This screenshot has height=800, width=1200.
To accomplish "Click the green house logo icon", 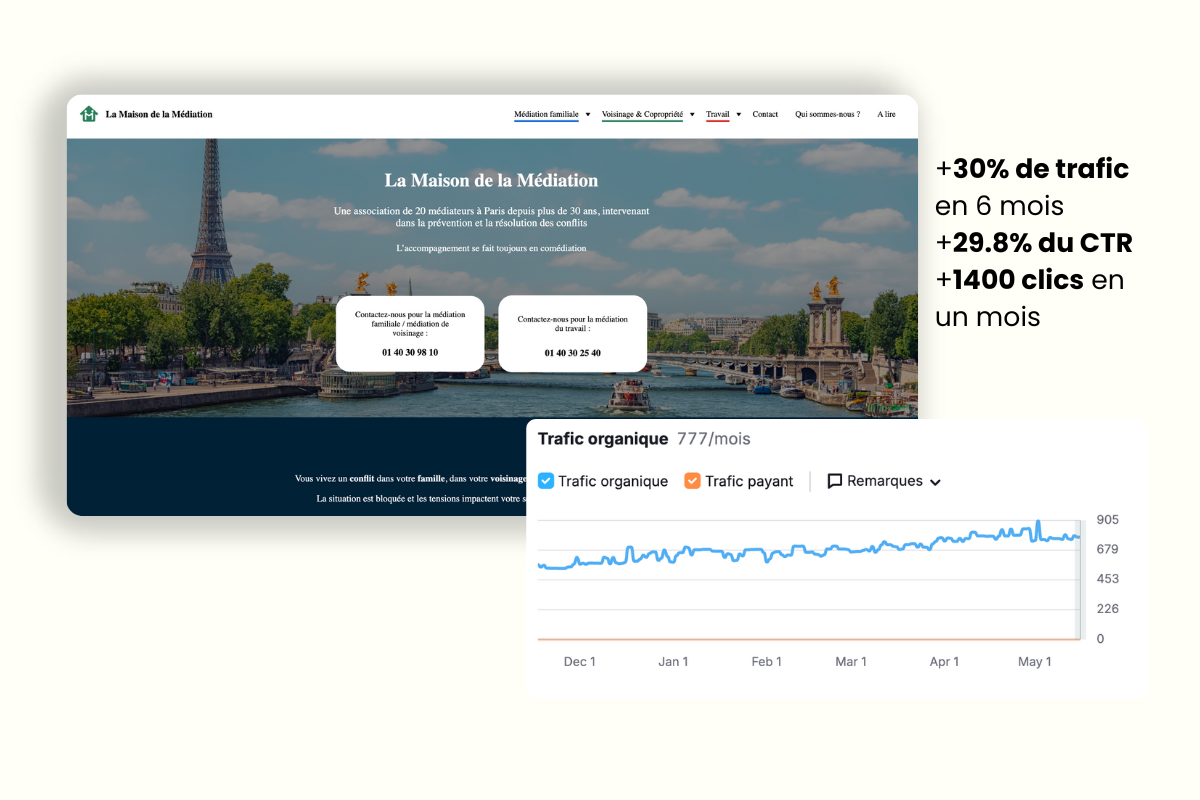I will coord(89,114).
